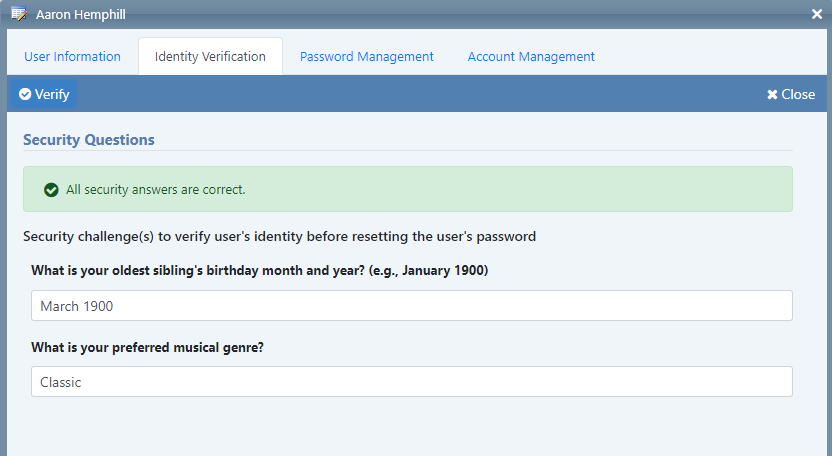832x456 pixels.
Task: Click the Aaron Hemphill window title
Action: (81, 14)
